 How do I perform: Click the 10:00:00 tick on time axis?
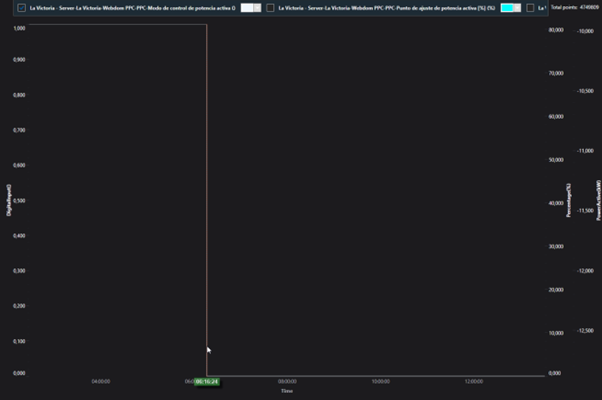(x=380, y=381)
